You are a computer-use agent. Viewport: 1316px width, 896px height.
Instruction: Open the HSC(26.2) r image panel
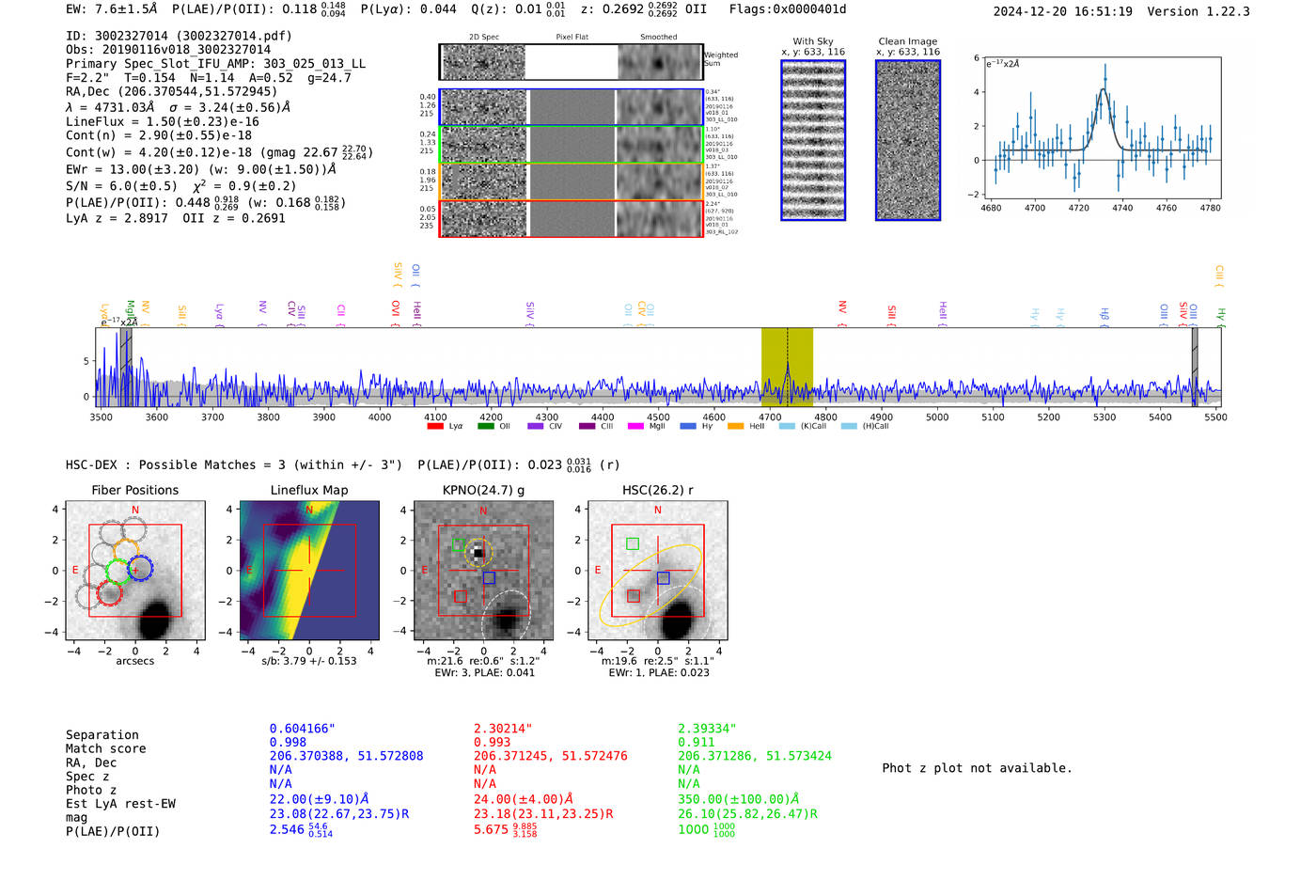pos(658,570)
